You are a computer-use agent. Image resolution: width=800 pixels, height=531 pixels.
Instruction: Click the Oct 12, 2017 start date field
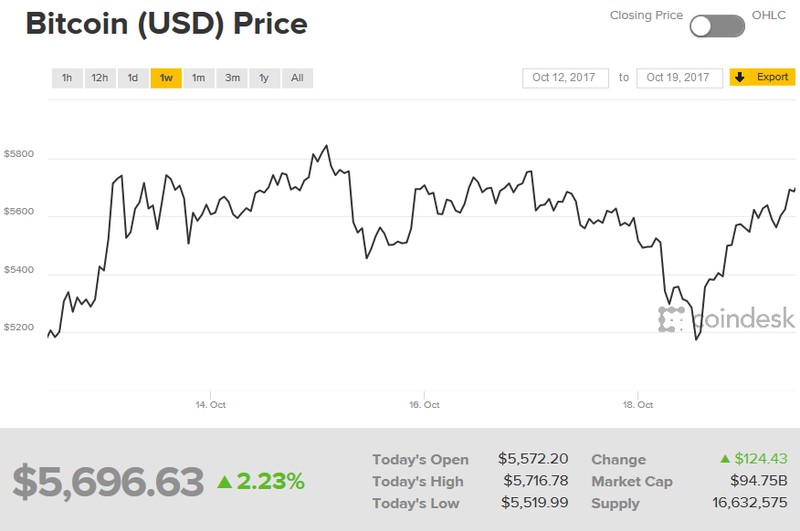coord(565,77)
